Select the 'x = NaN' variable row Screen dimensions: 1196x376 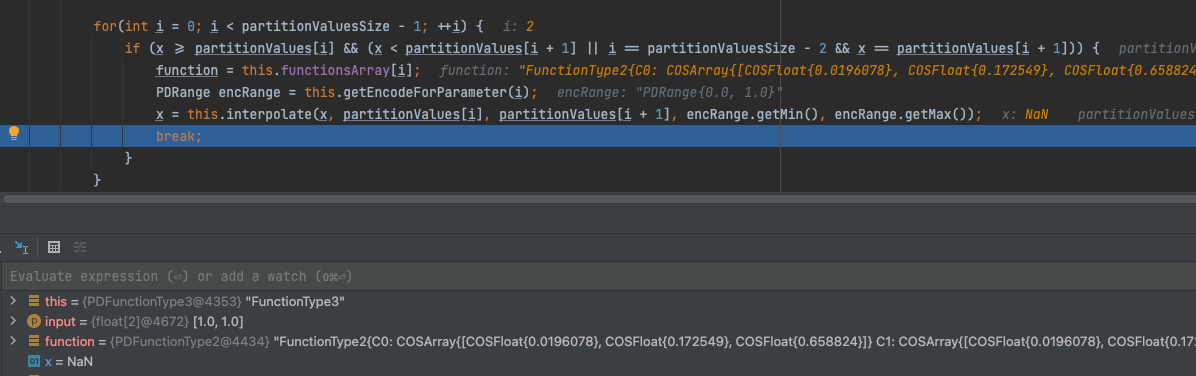point(598,362)
